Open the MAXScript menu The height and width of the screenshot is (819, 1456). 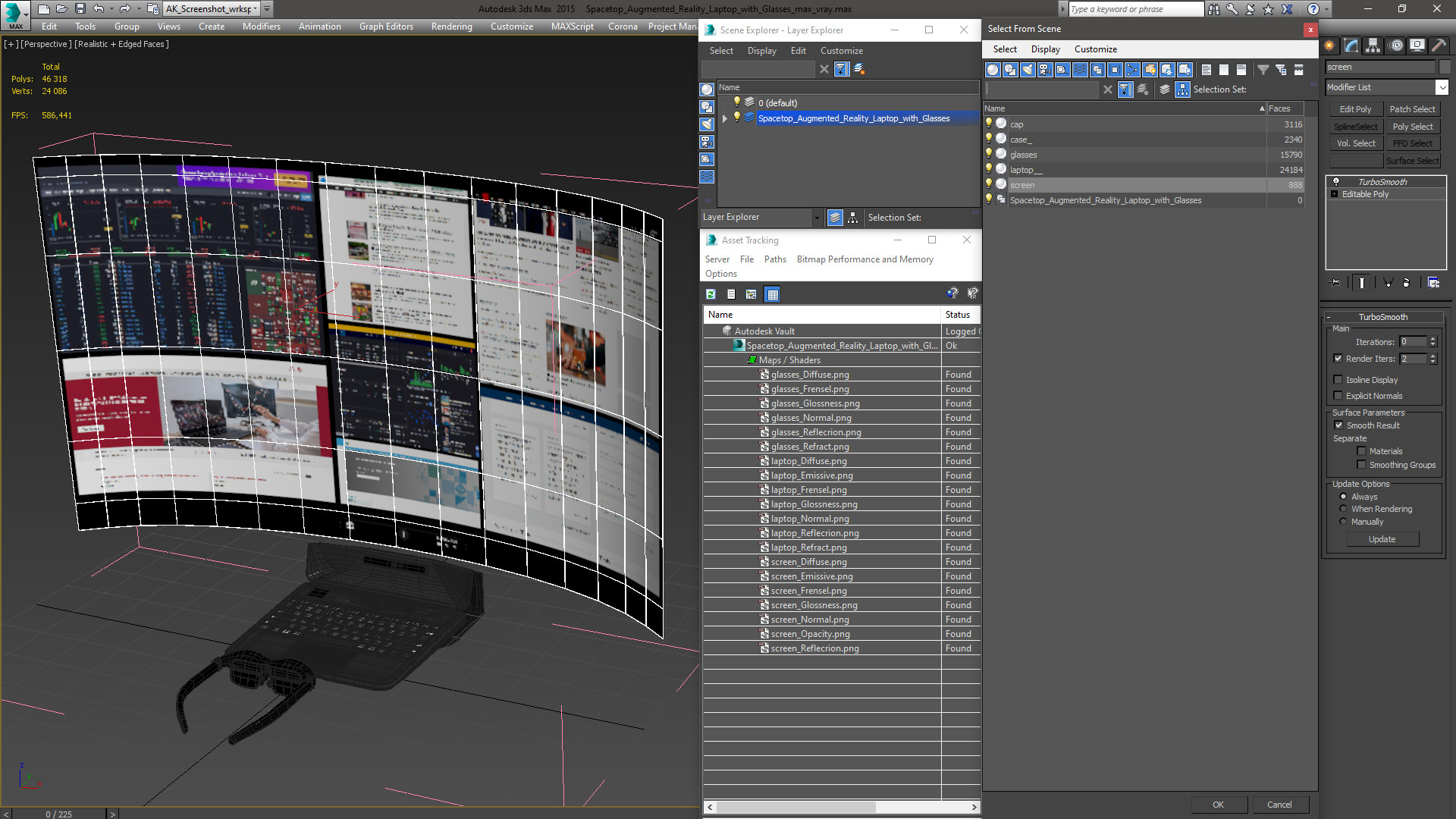[572, 27]
